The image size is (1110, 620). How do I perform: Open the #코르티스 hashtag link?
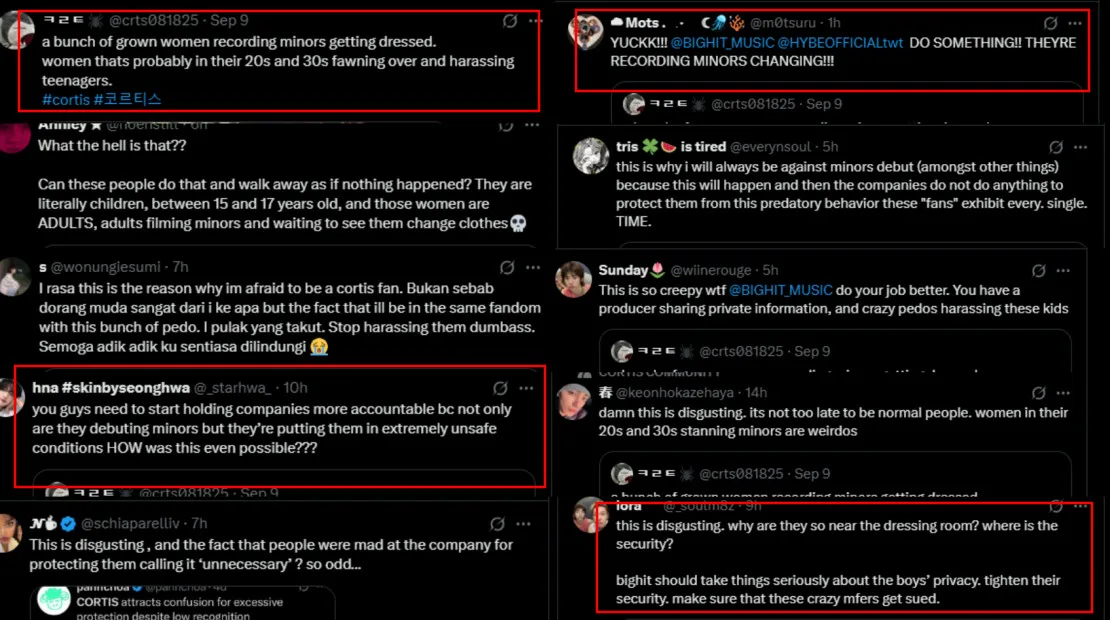[x=127, y=99]
